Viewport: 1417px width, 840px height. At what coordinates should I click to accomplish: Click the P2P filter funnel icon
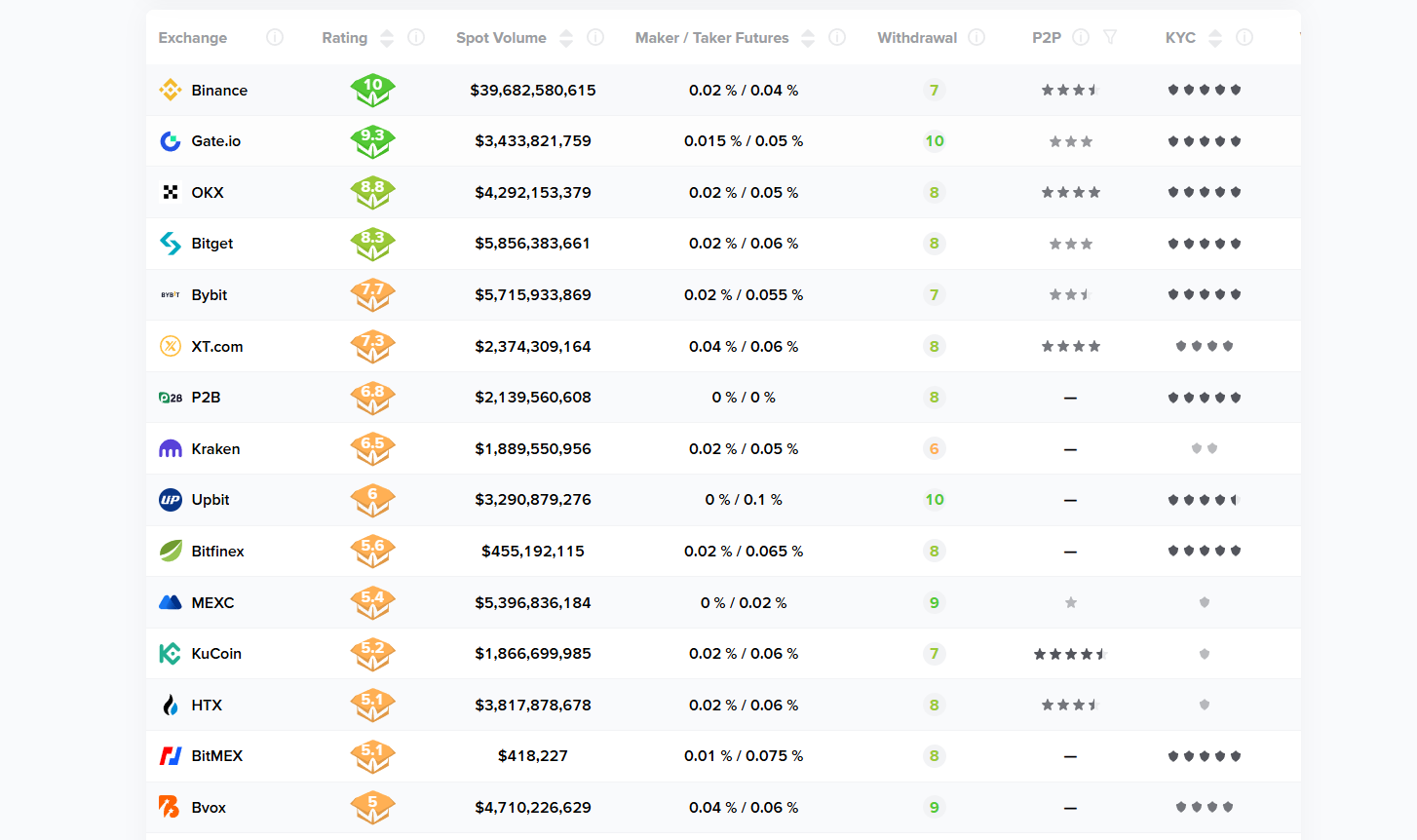pyautogui.click(x=1110, y=37)
